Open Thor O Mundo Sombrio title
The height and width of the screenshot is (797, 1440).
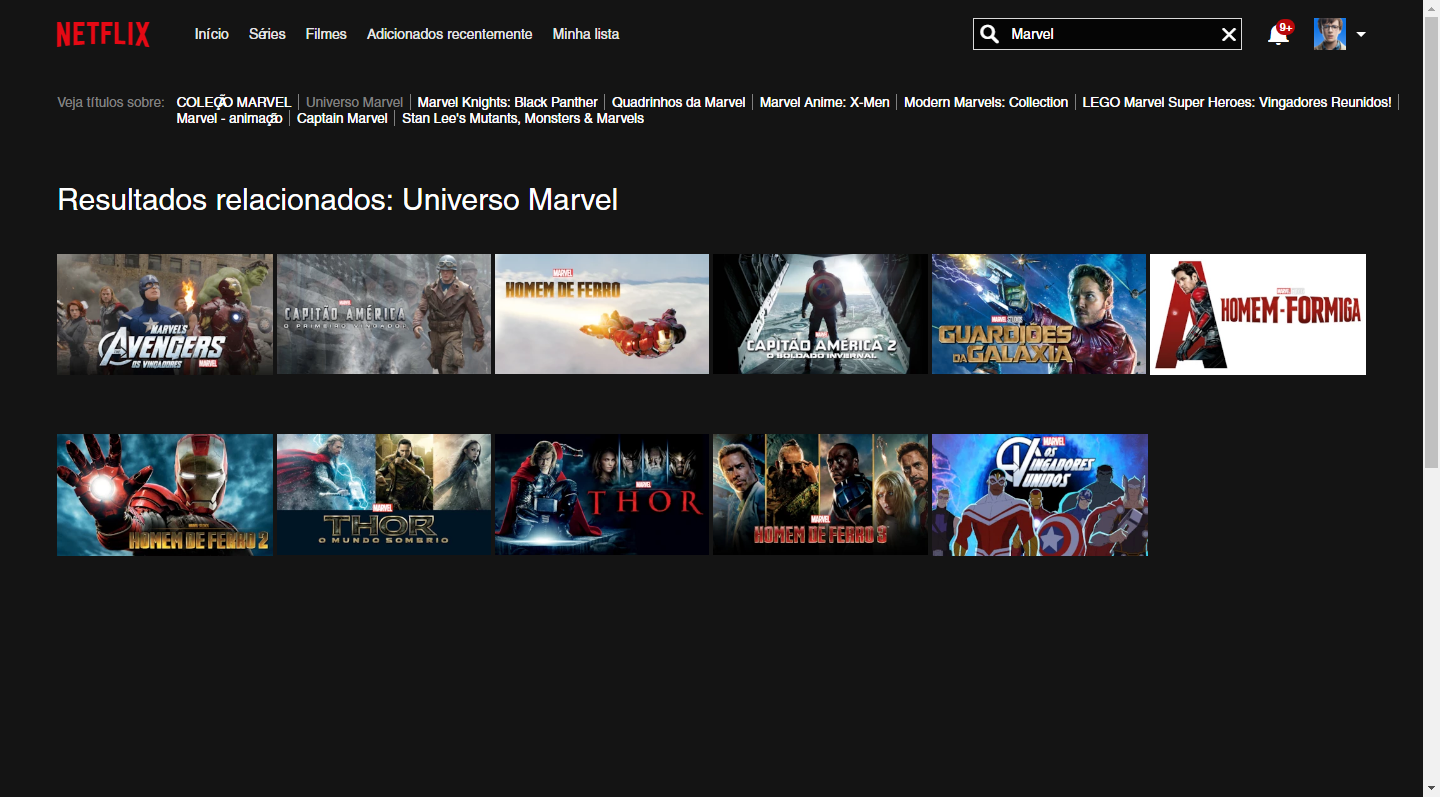(x=384, y=494)
